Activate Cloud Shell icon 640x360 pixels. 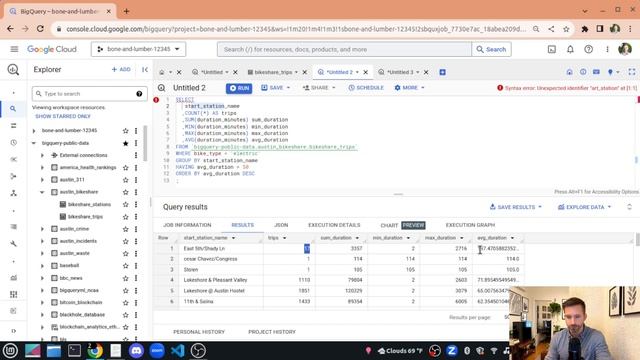tap(552, 49)
